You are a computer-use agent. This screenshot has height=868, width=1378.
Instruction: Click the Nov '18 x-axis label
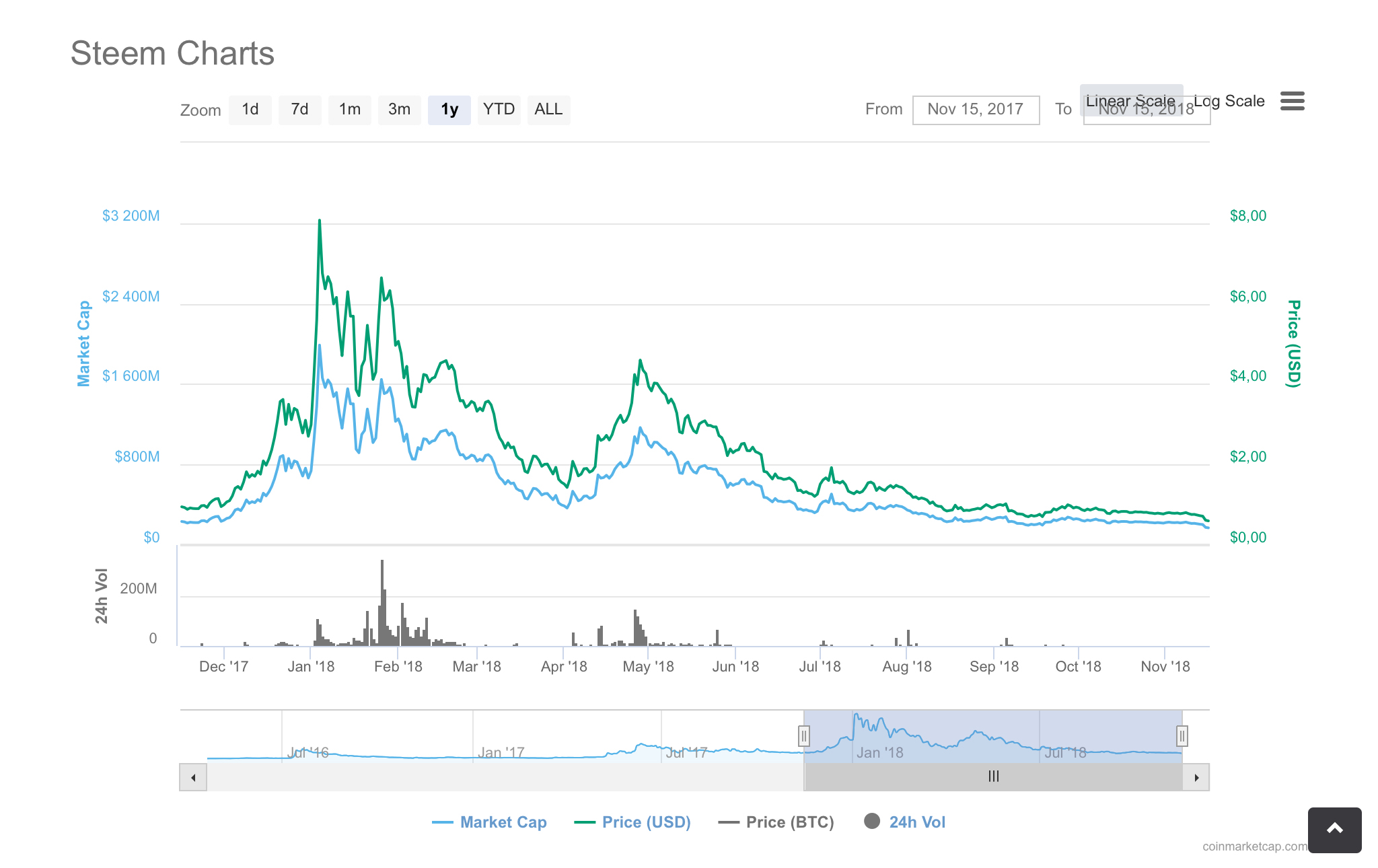1165,667
